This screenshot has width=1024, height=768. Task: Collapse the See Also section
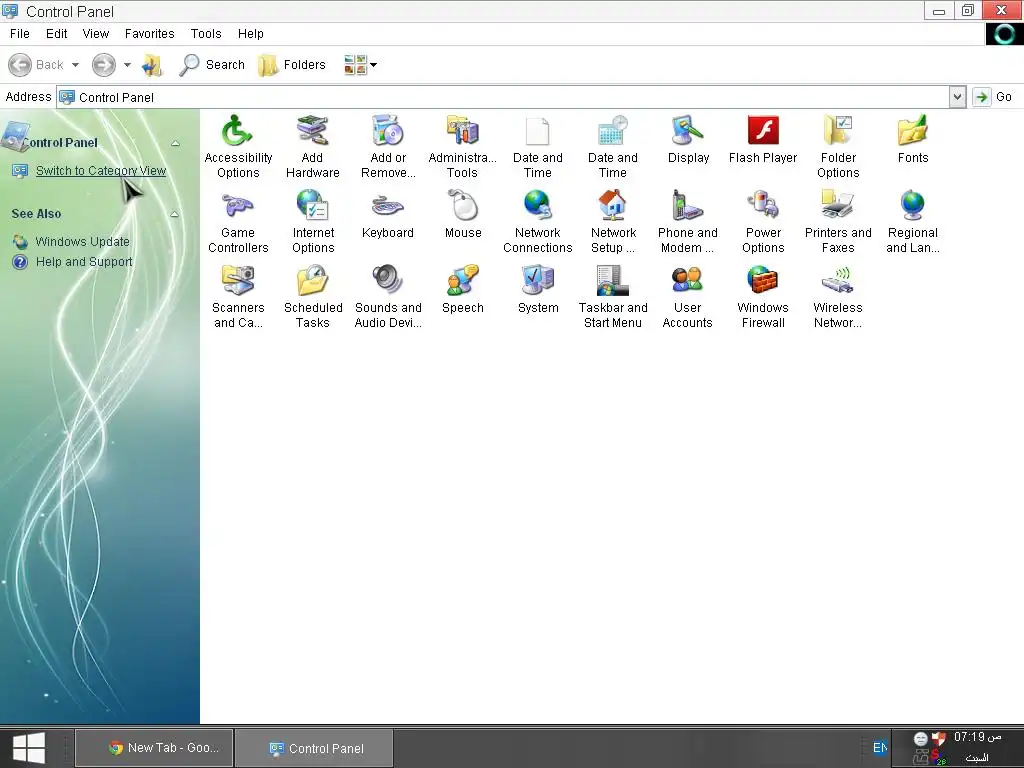(x=174, y=214)
